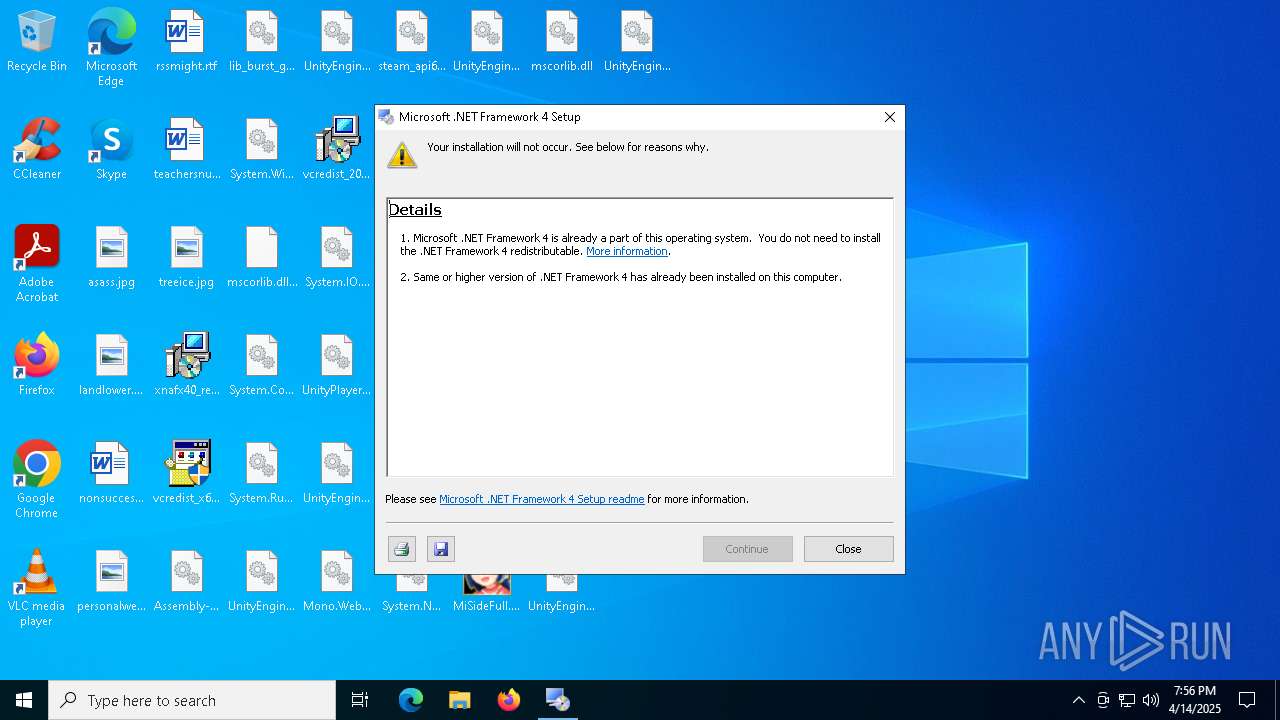This screenshot has height=720, width=1280.
Task: Click the .NET Setup taskbar icon
Action: [557, 700]
